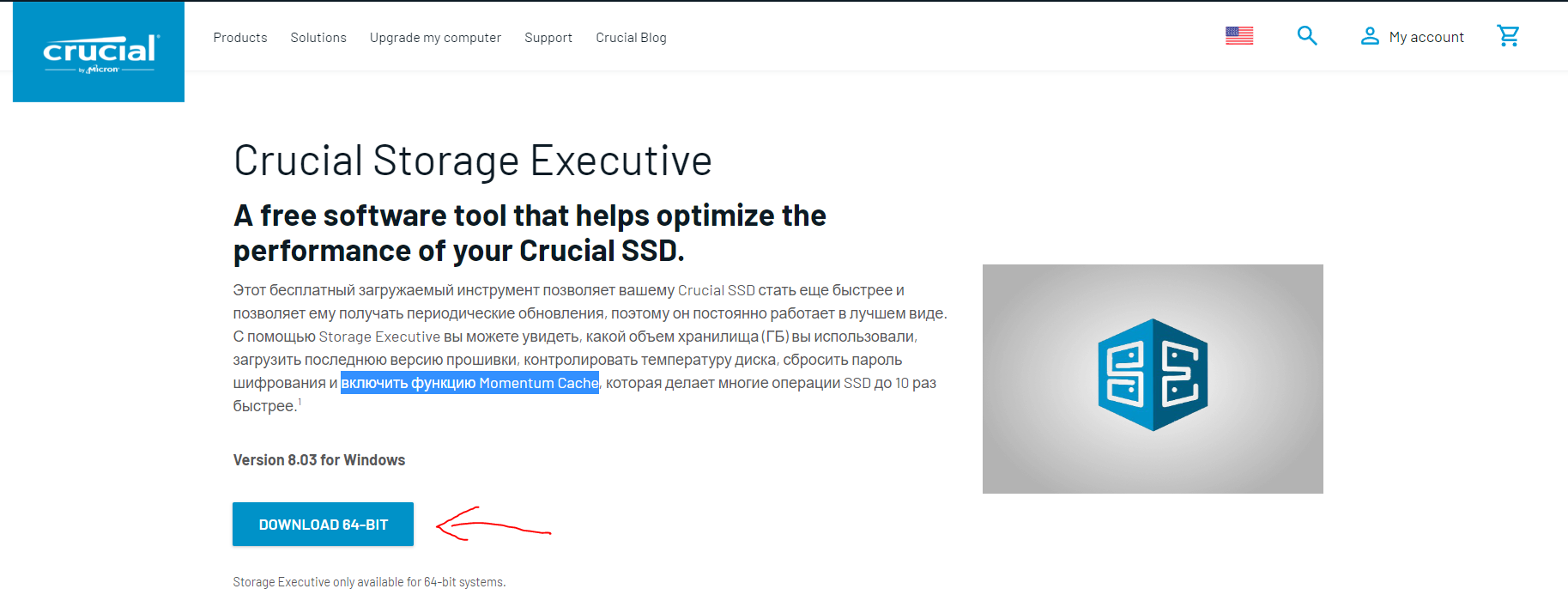
Task: Click the footnote 1 superscript
Action: coord(300,402)
